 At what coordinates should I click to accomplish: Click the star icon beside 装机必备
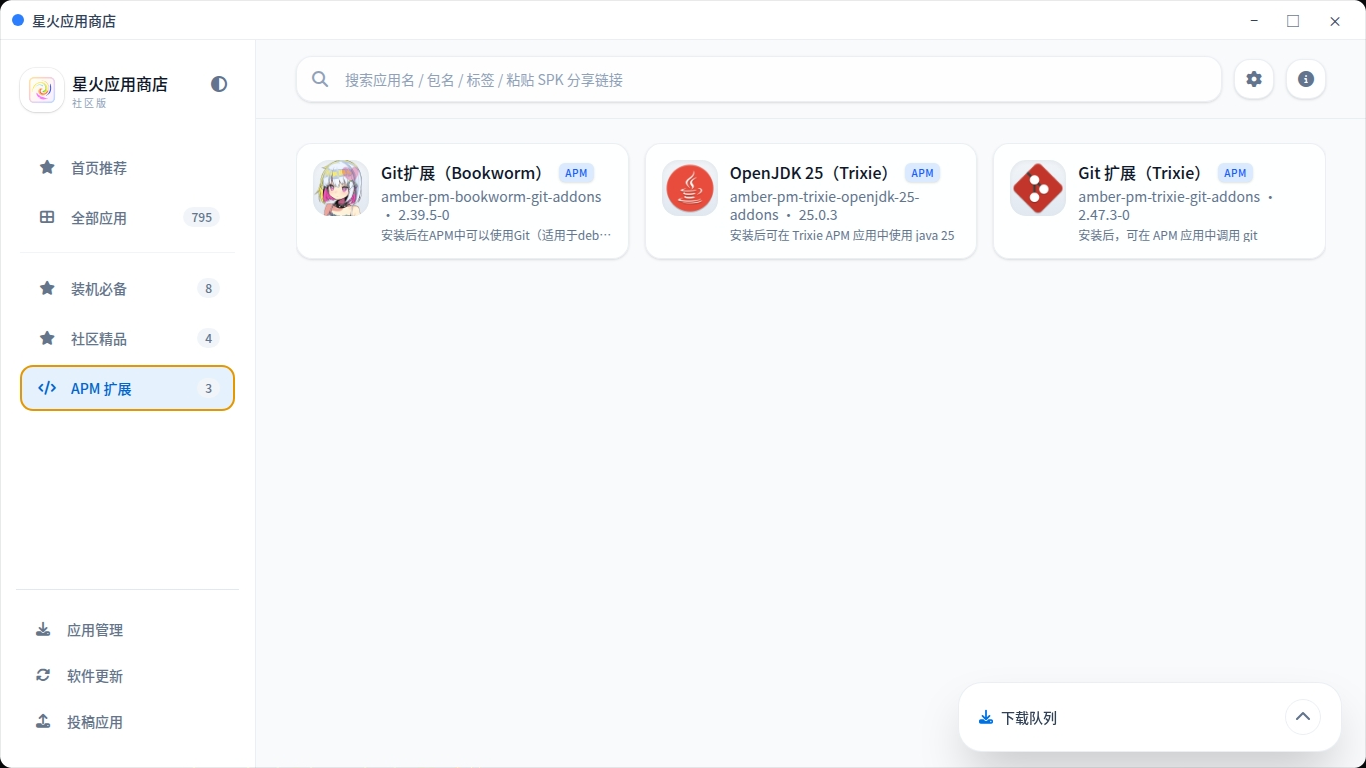click(x=47, y=288)
